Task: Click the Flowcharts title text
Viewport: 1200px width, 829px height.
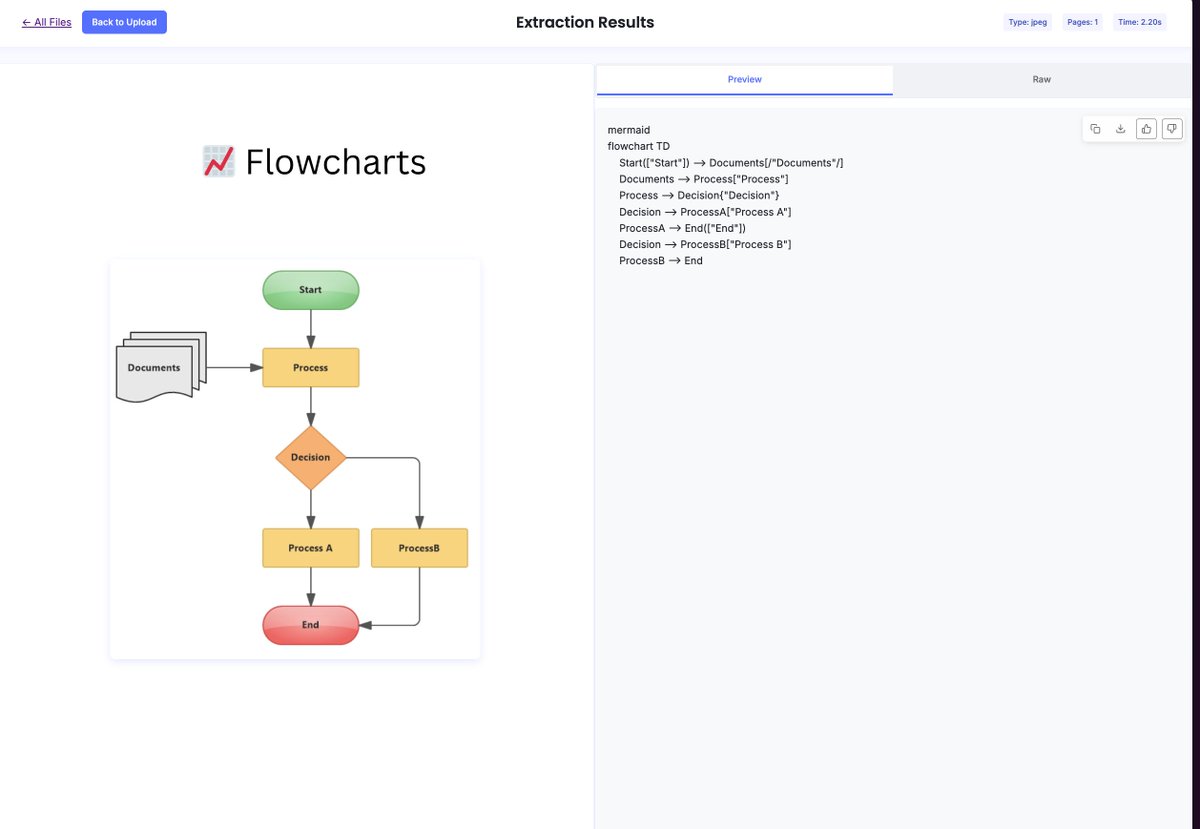Action: pos(335,162)
